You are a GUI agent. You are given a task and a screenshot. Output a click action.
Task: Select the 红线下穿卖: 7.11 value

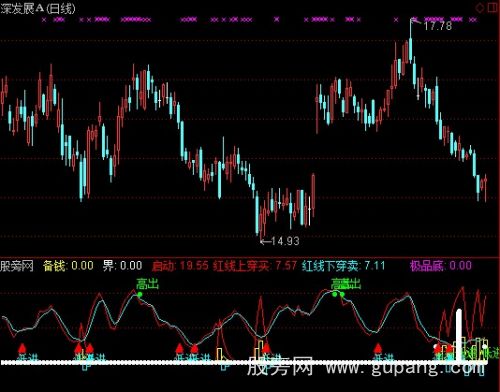tap(343, 266)
